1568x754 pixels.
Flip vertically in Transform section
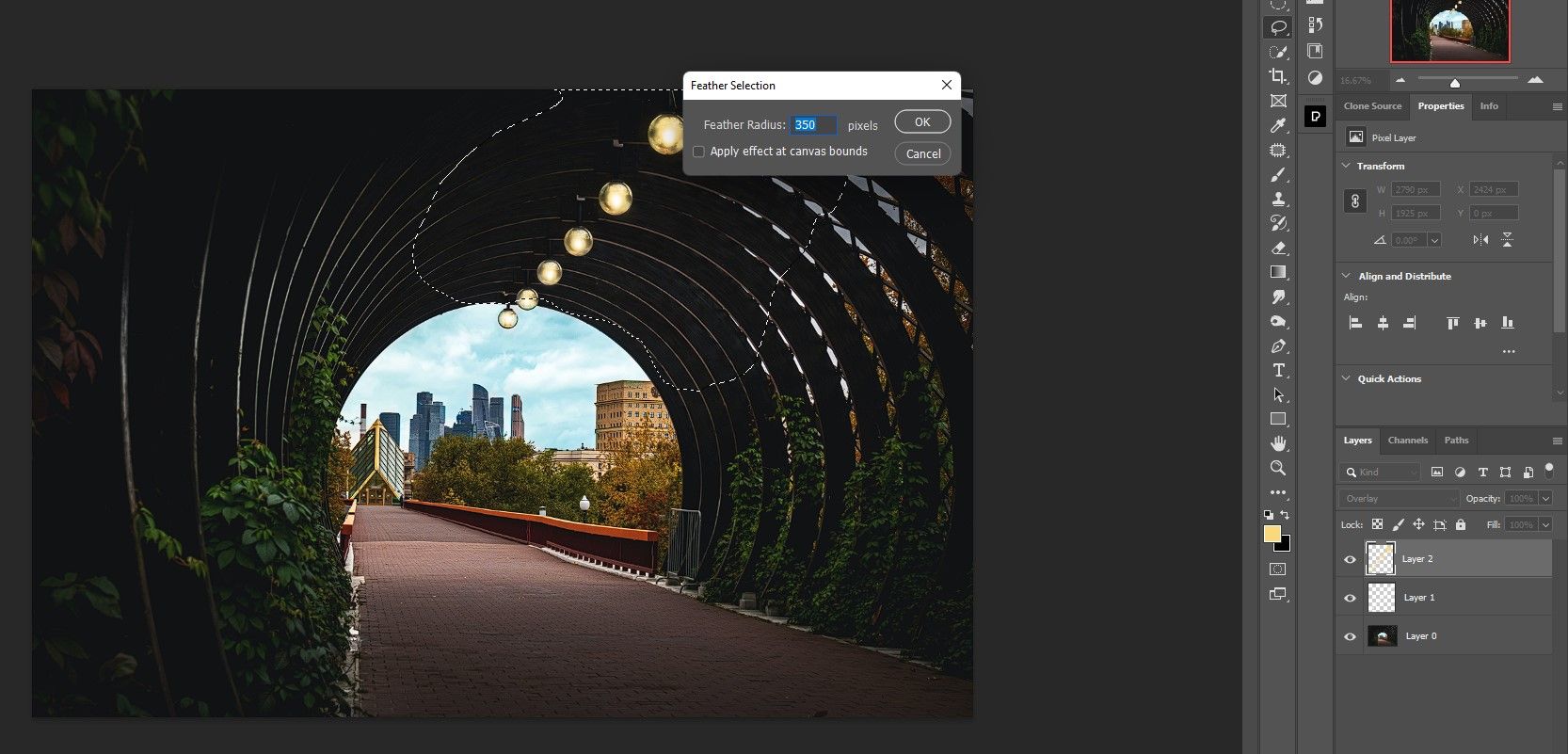point(1507,240)
